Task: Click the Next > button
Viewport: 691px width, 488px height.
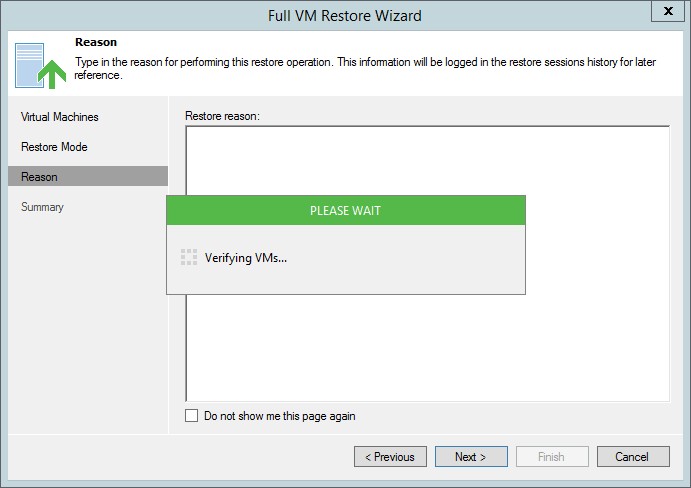Action: [x=471, y=457]
